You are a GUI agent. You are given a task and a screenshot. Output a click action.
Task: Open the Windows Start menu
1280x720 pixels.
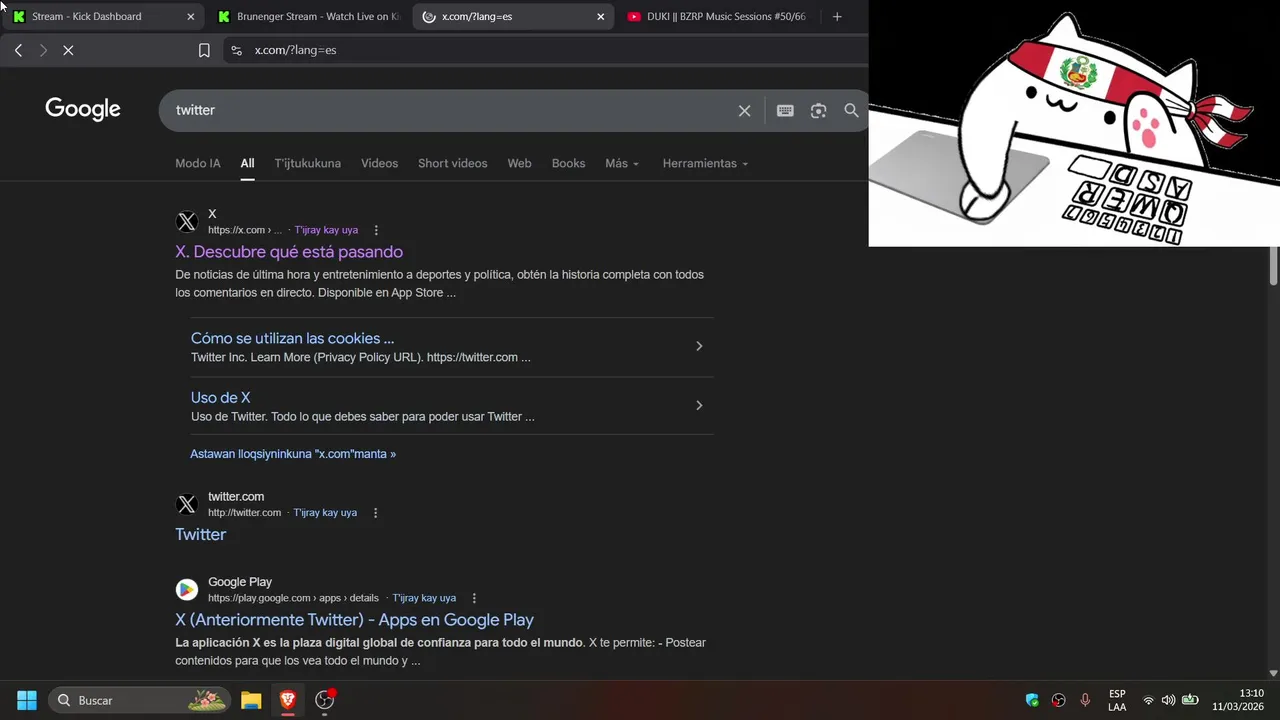pos(27,700)
